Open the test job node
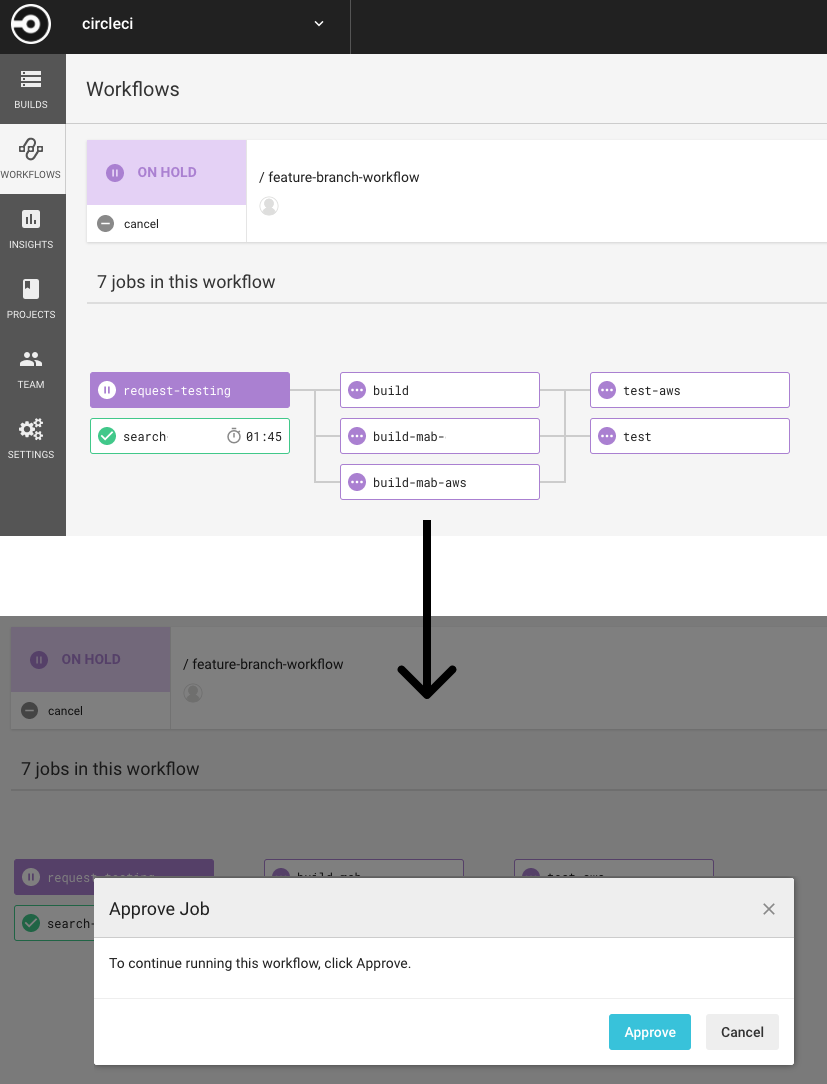Image resolution: width=827 pixels, height=1084 pixels. coord(689,436)
